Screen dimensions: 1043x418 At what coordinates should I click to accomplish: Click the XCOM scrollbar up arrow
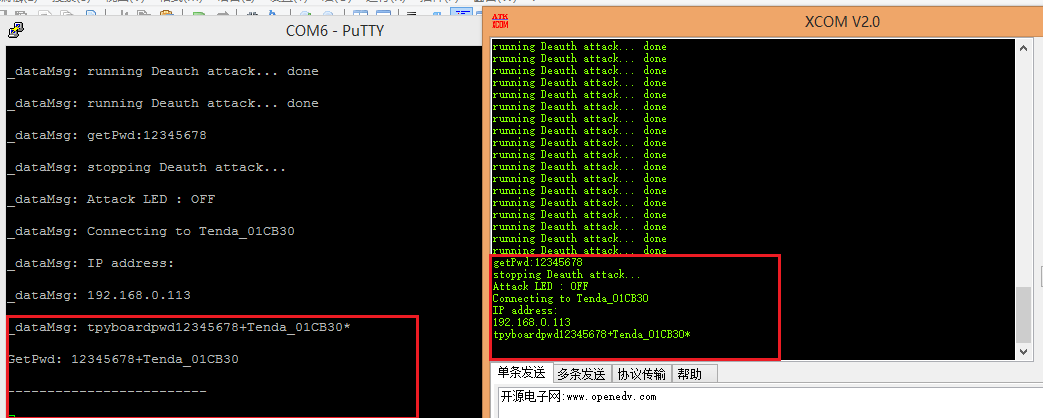click(1024, 47)
